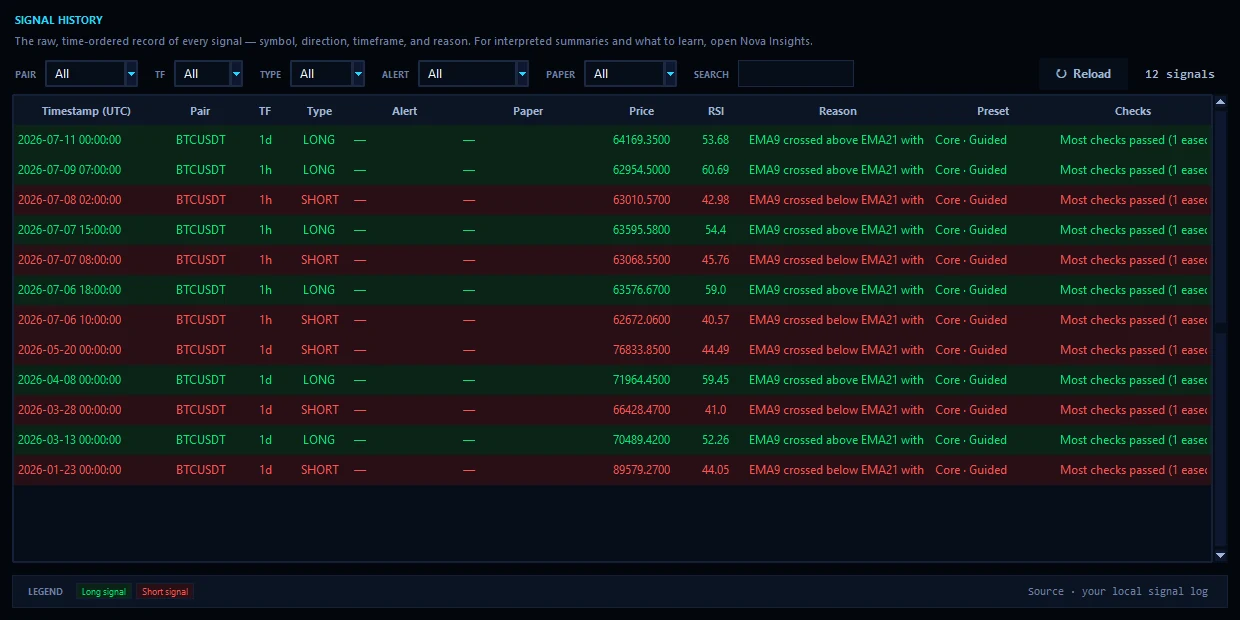Viewport: 1240px width, 620px height.
Task: Click the price 62954.5000
Action: 641,170
